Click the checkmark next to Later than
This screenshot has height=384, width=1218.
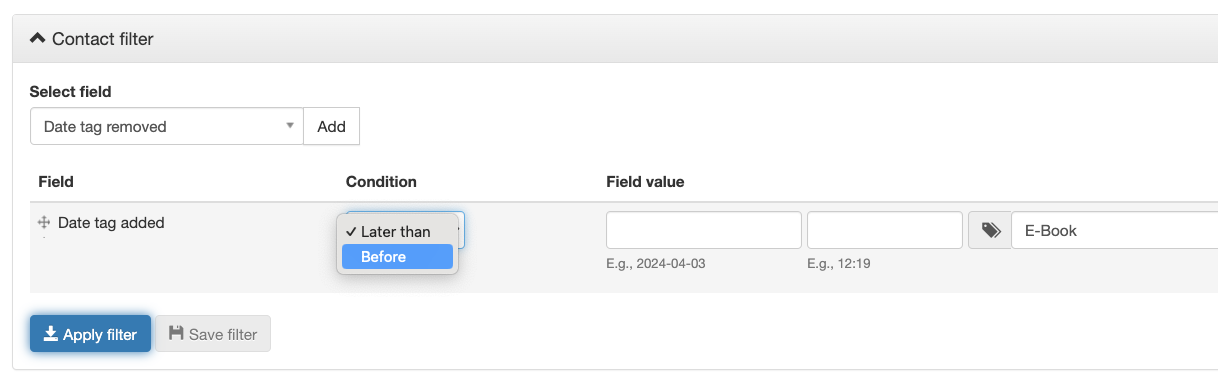click(x=350, y=231)
